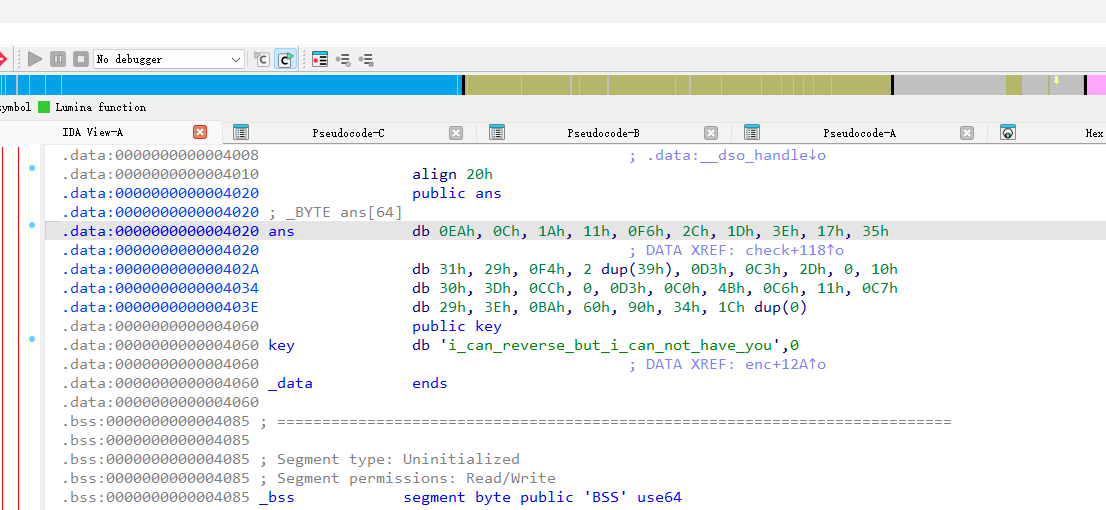Switch to the Hex view tab

1094,133
